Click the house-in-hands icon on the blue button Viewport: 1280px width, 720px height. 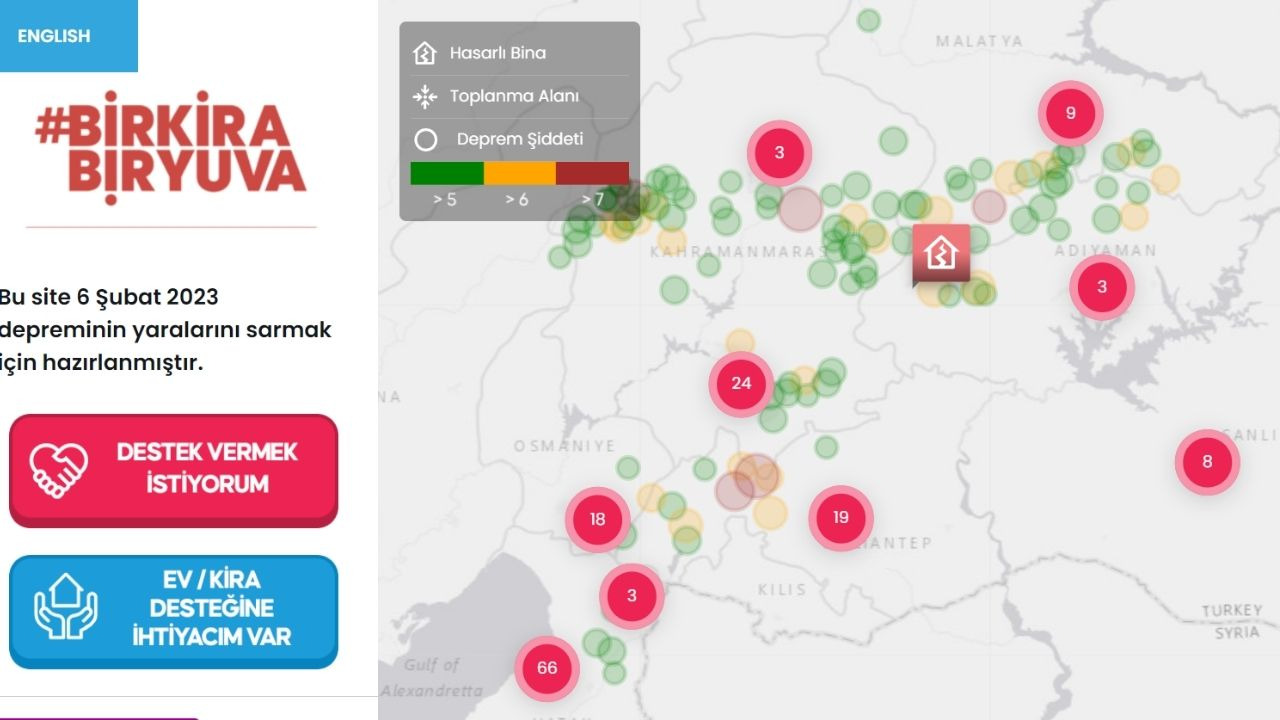pos(66,606)
